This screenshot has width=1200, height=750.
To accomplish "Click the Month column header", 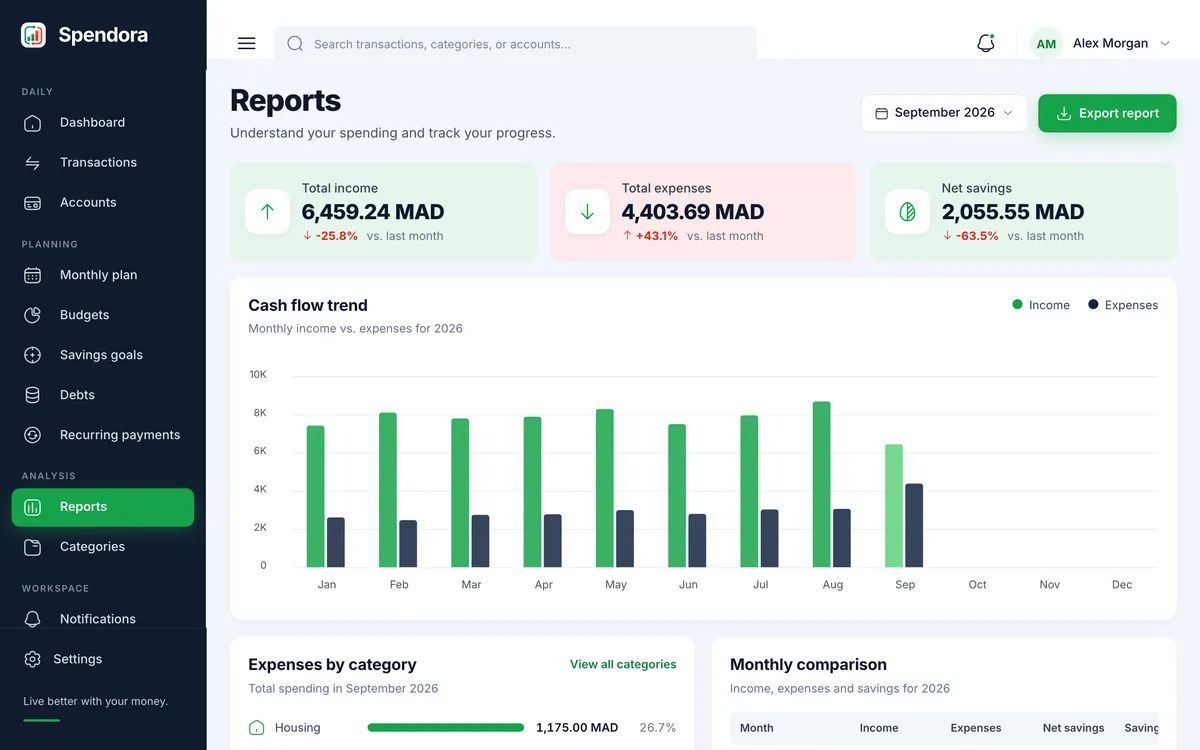I will point(757,728).
